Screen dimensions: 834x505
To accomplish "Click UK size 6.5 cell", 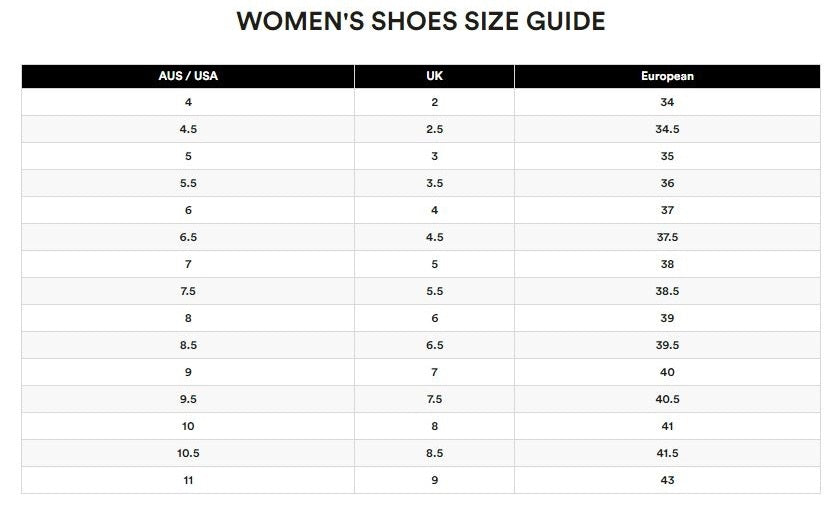I will tap(434, 345).
